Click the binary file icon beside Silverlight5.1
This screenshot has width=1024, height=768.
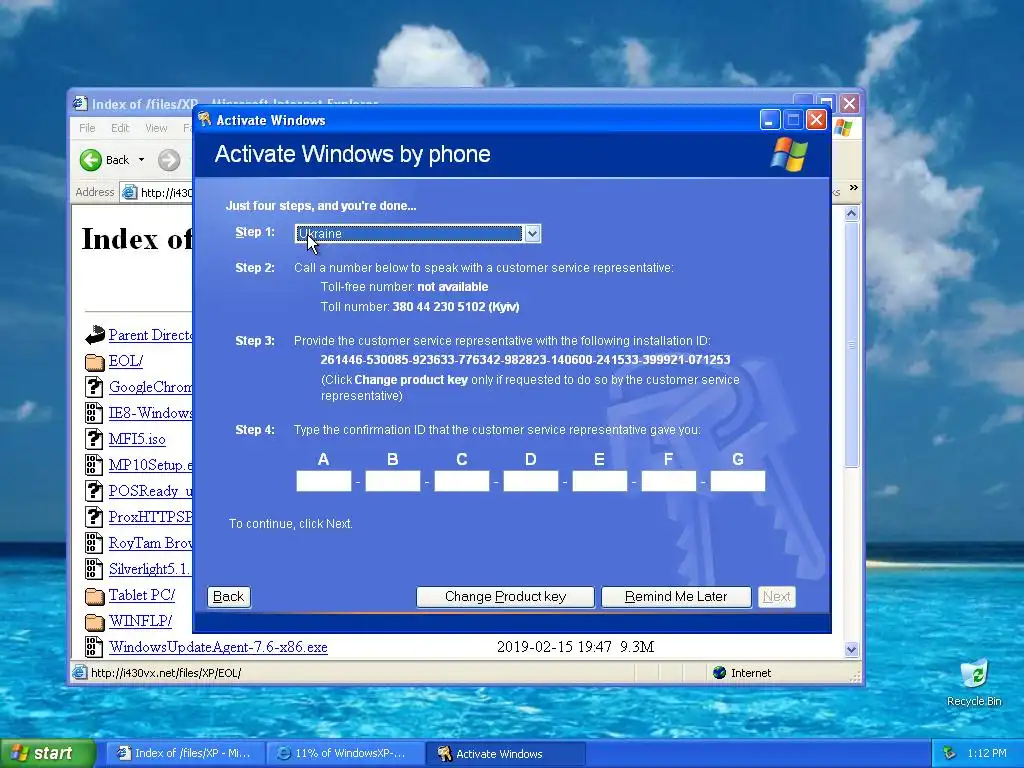(94, 569)
